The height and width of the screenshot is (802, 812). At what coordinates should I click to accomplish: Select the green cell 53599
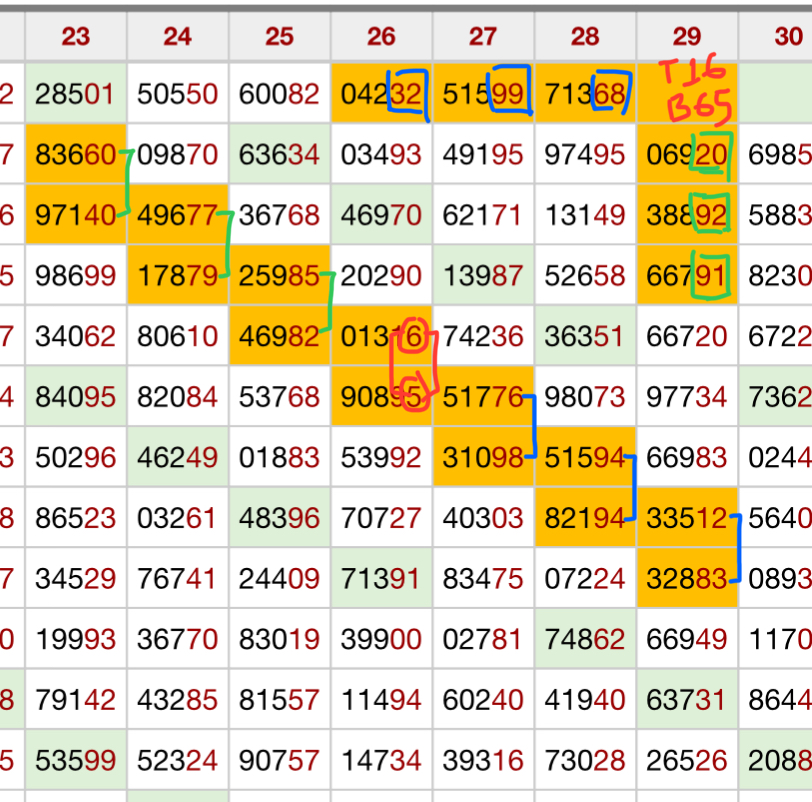[x=76, y=760]
